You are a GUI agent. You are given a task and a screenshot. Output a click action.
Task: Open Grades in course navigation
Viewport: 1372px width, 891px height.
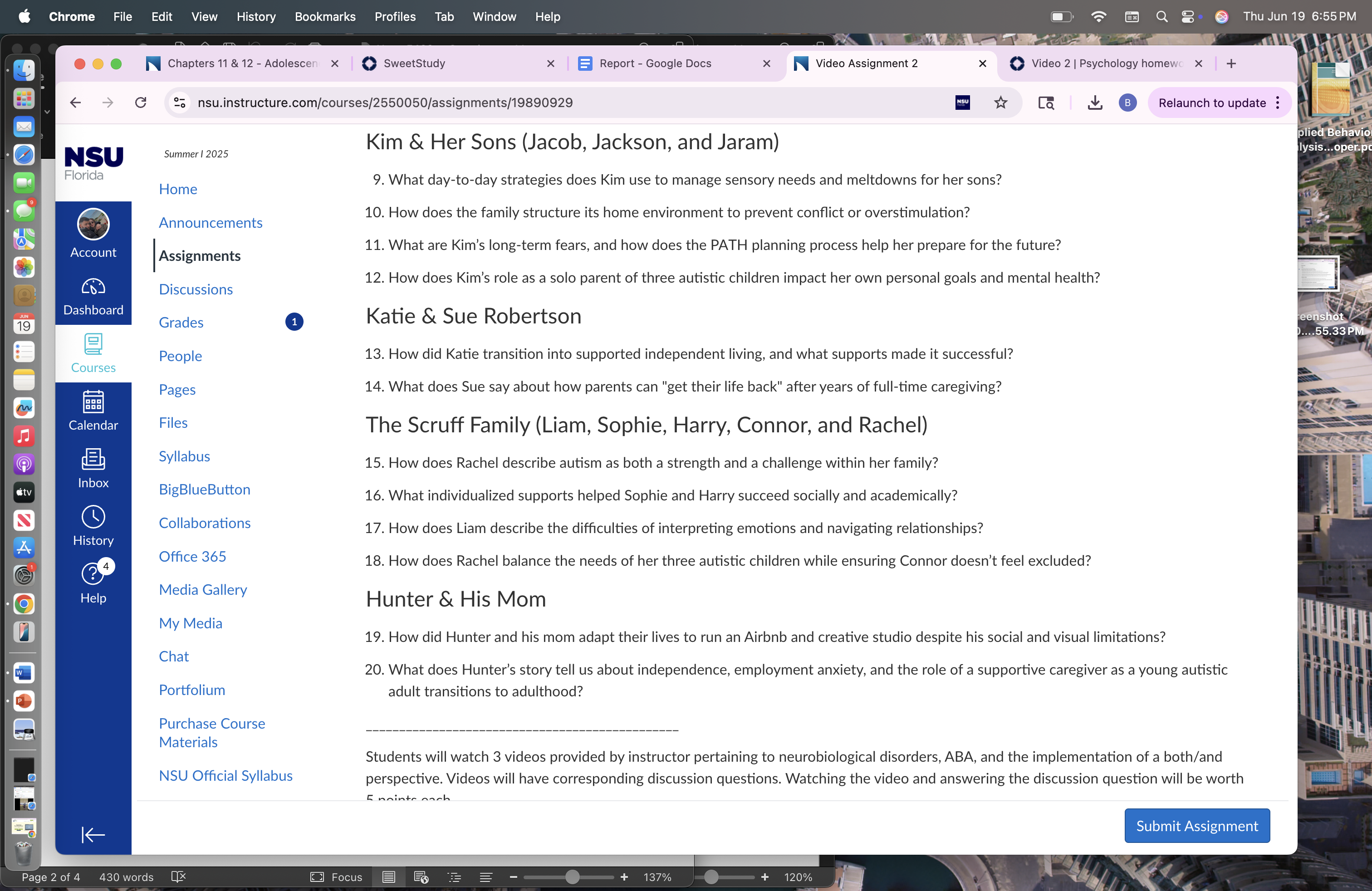coord(181,322)
